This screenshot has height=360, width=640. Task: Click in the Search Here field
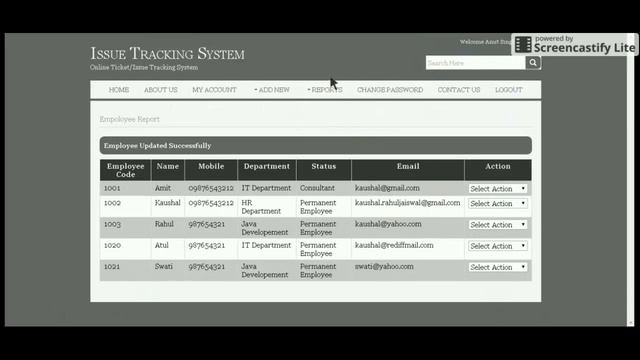(x=476, y=63)
